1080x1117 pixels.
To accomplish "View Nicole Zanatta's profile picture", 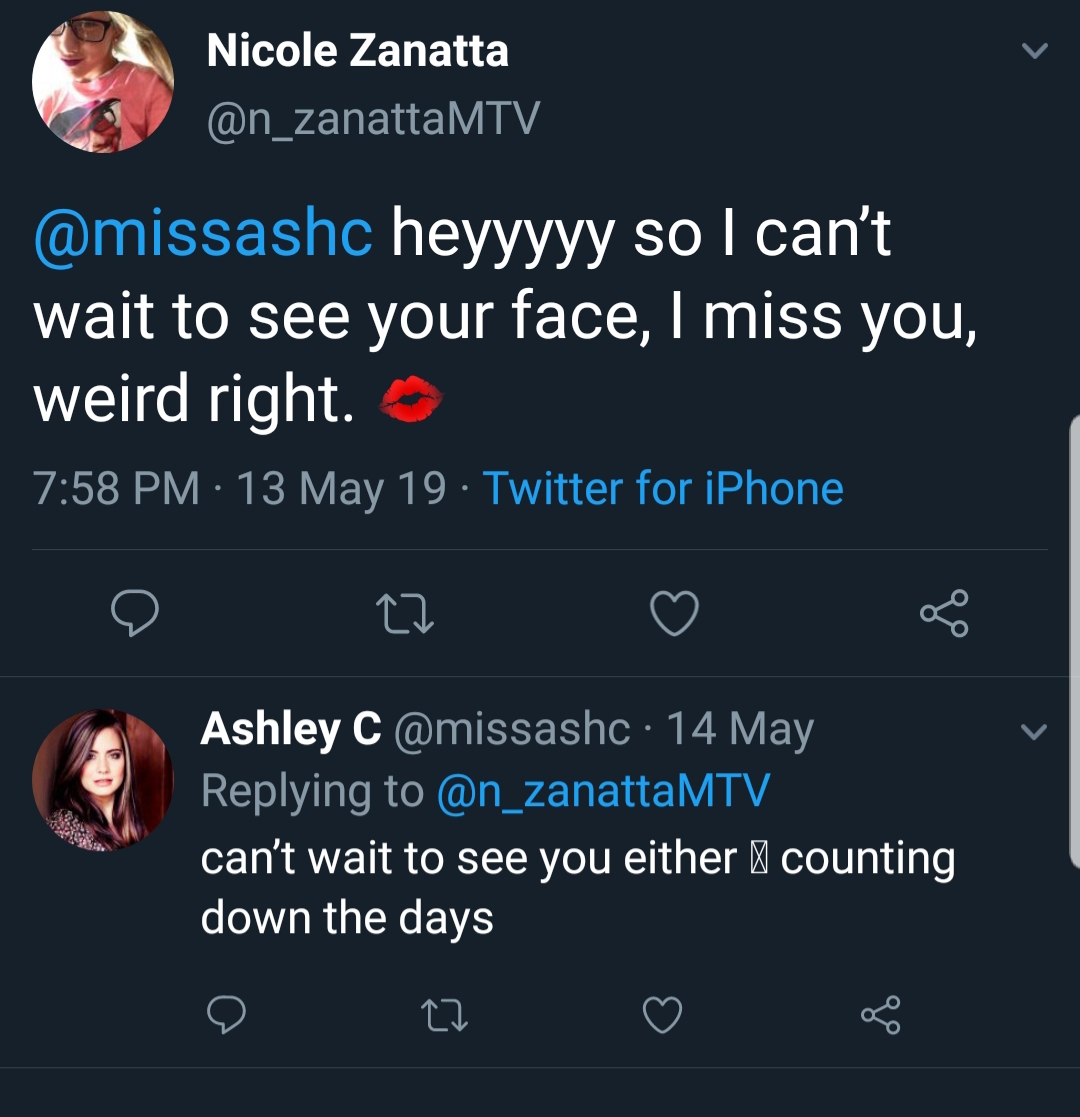I will (103, 81).
